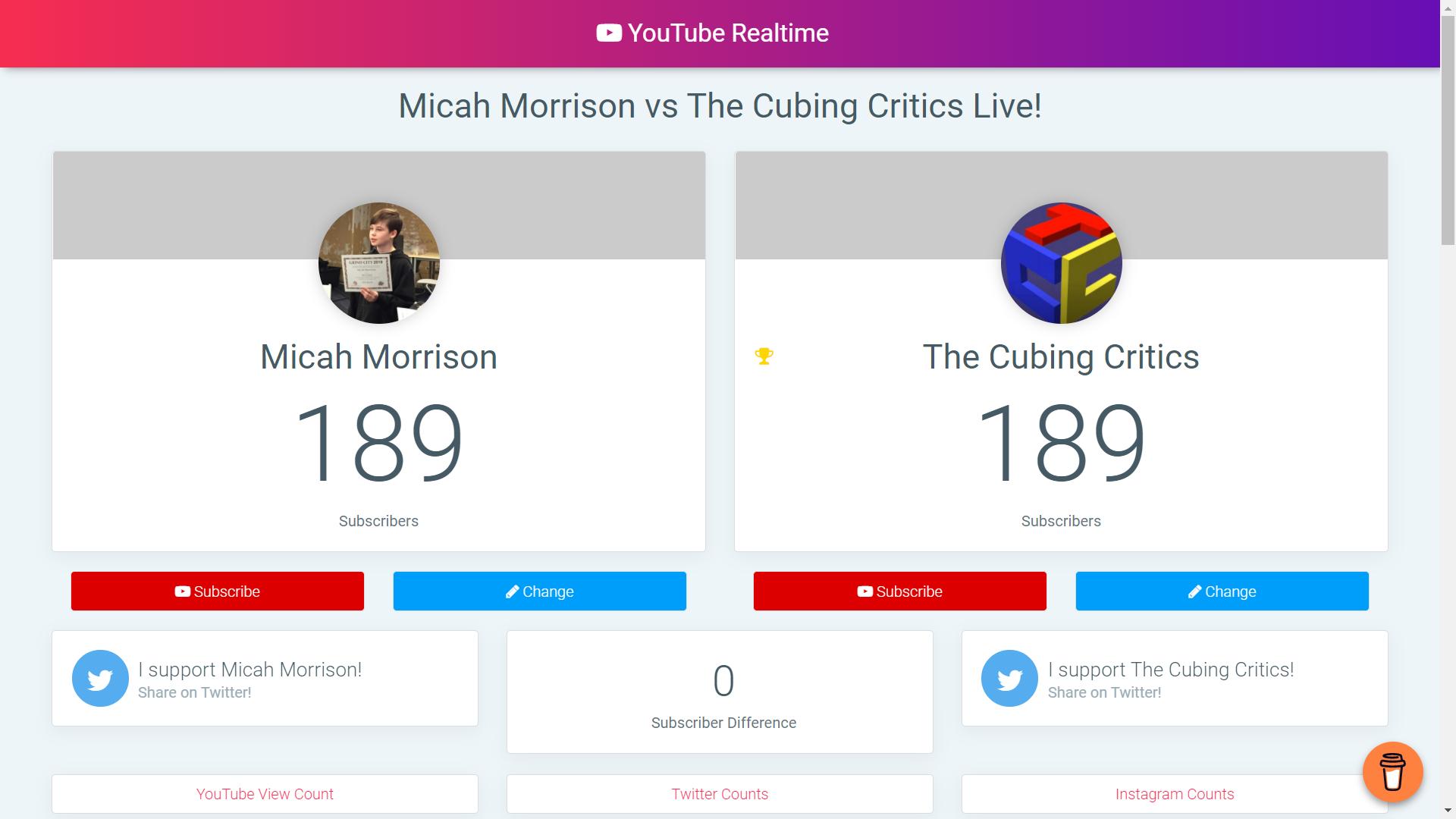Share 'I support The Cubing Critics!' on Twitter

(x=1175, y=679)
